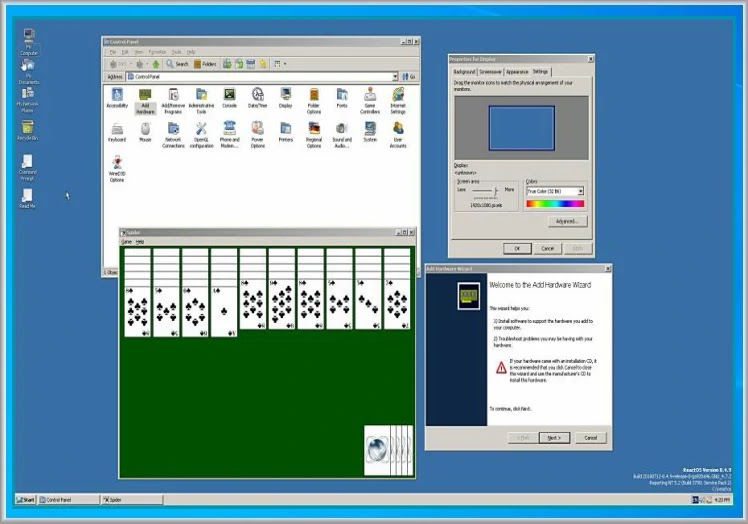The height and width of the screenshot is (524, 748).
Task: Click the Screen area resolution slider
Action: click(486, 191)
